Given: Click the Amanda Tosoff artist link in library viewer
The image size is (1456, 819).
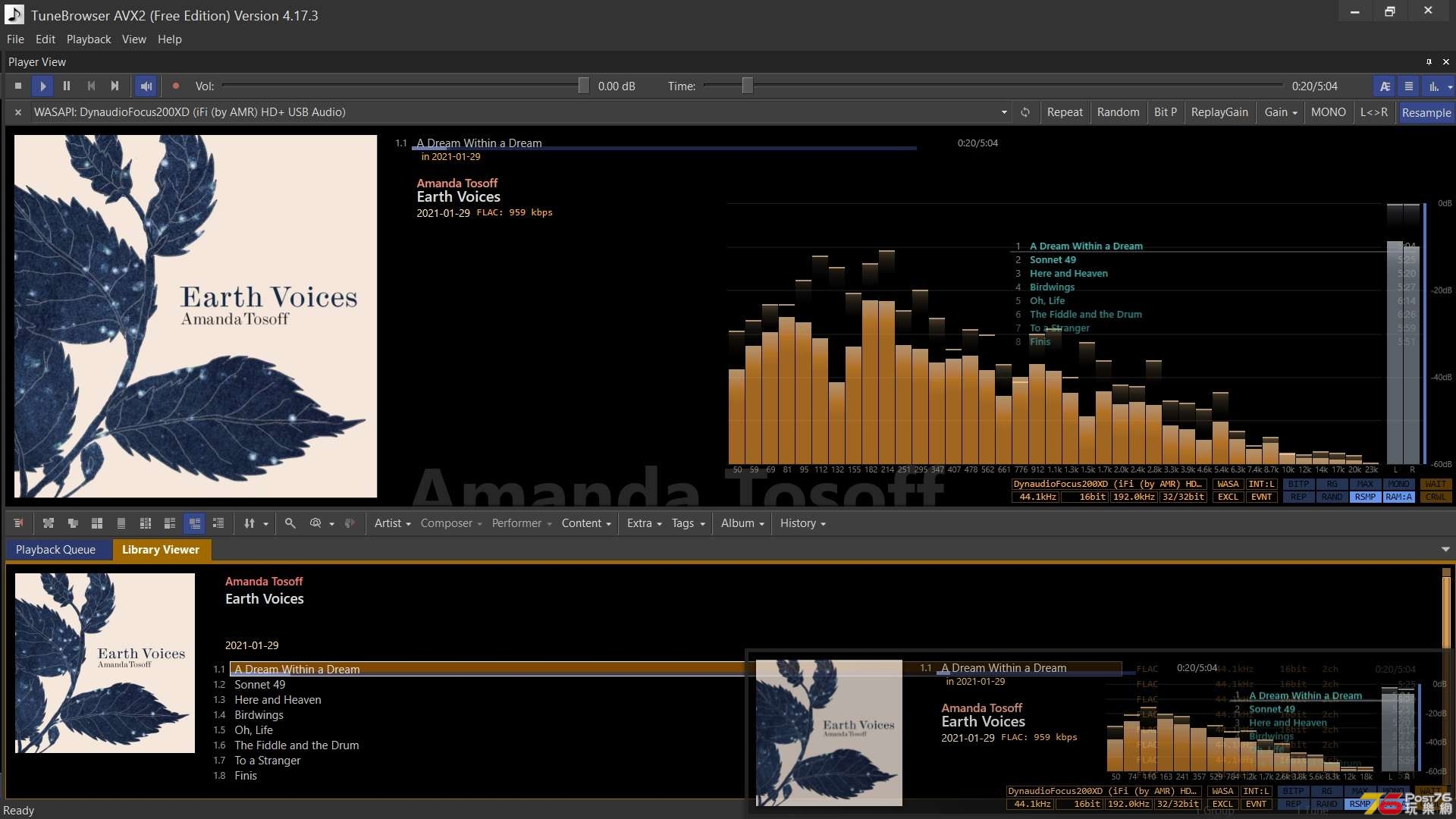Looking at the screenshot, I should (x=264, y=582).
